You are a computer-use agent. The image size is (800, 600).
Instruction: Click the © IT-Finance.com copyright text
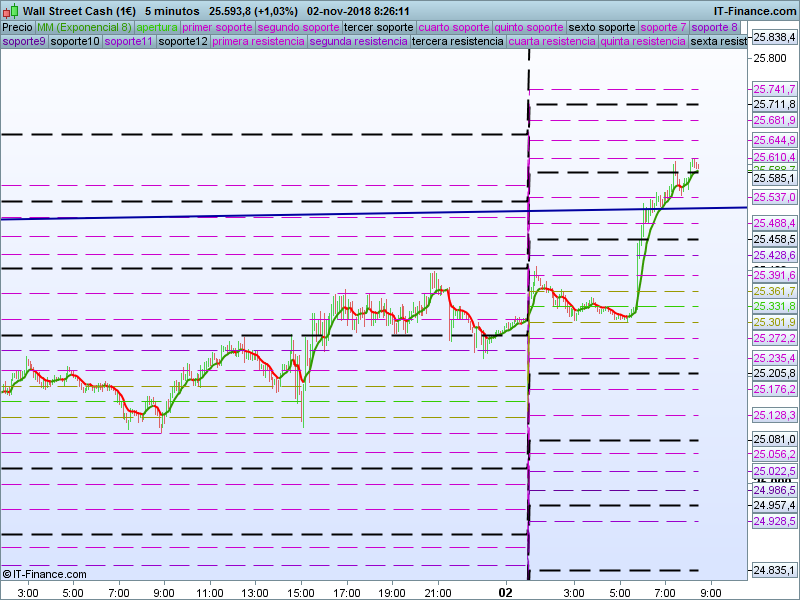tap(44, 574)
